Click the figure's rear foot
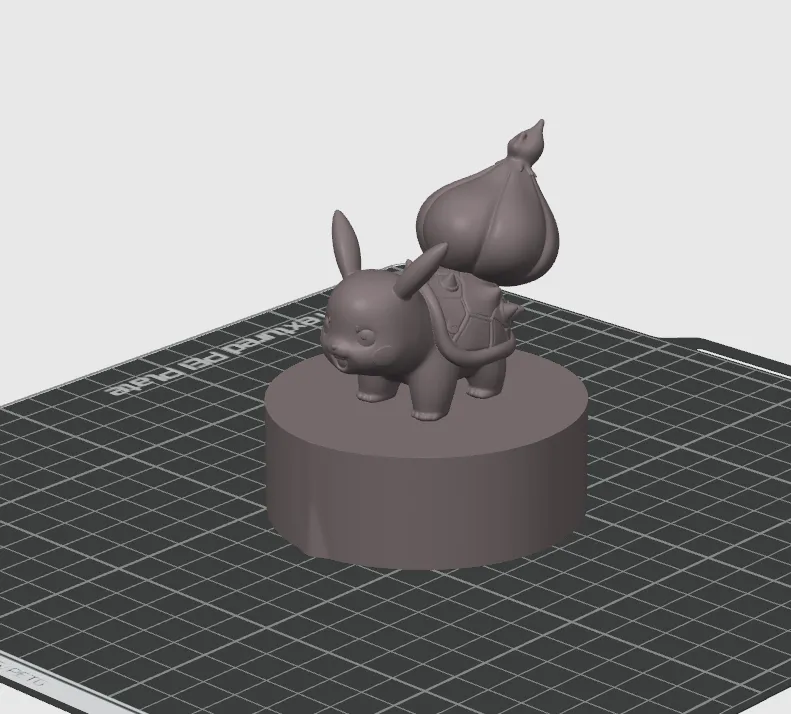Viewport: 791px width, 714px height. pos(483,391)
